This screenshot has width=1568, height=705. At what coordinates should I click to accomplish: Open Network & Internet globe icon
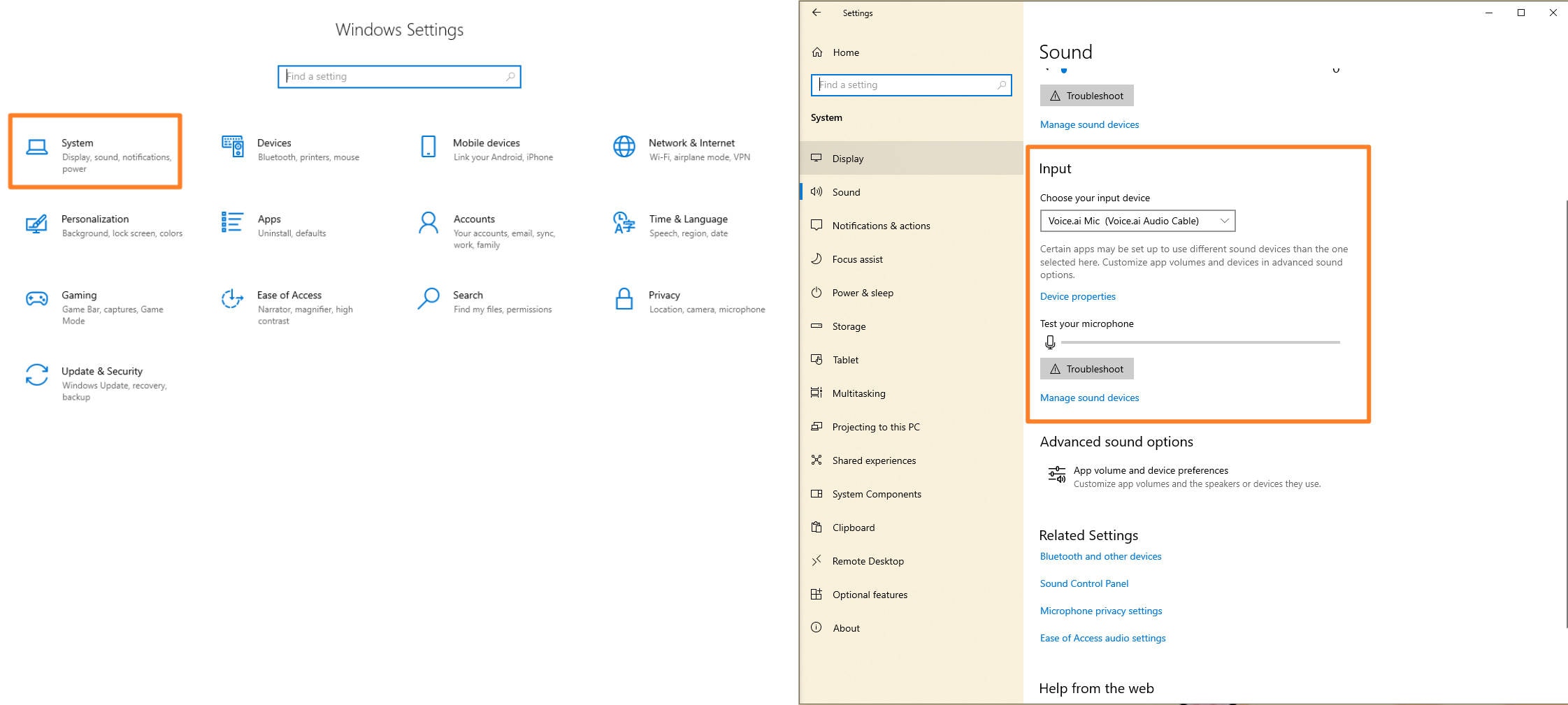point(624,147)
